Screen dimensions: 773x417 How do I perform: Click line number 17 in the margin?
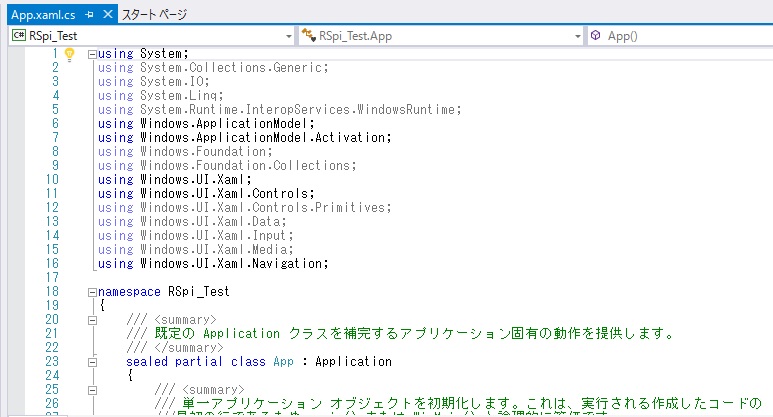(x=52, y=278)
